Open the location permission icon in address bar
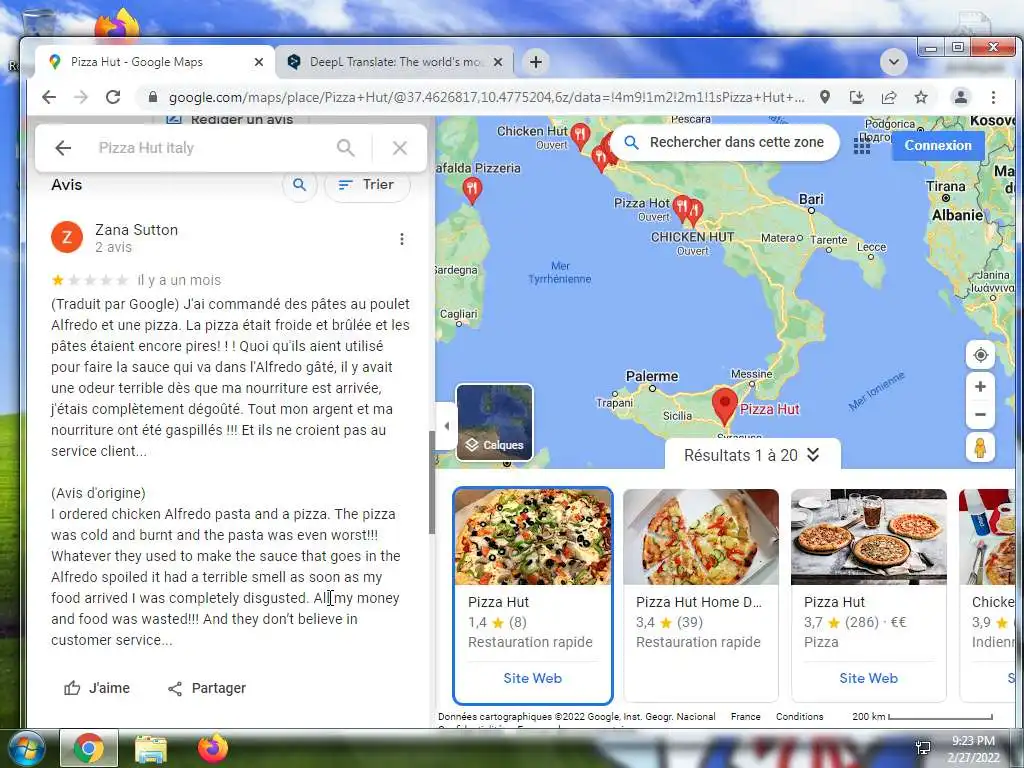This screenshot has height=768, width=1024. click(825, 97)
